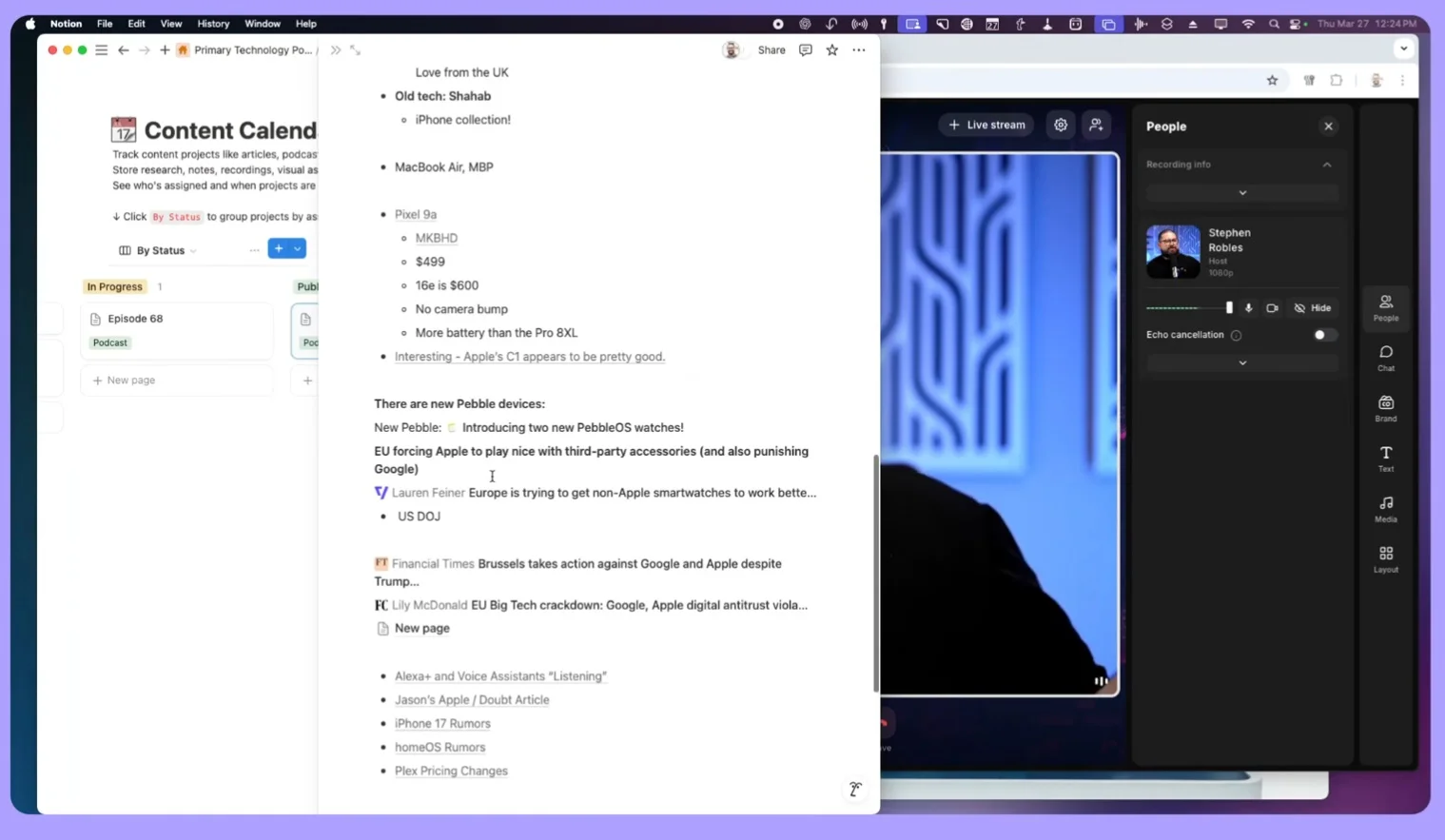Expand the dropdown below Echo cancellation

[1242, 363]
